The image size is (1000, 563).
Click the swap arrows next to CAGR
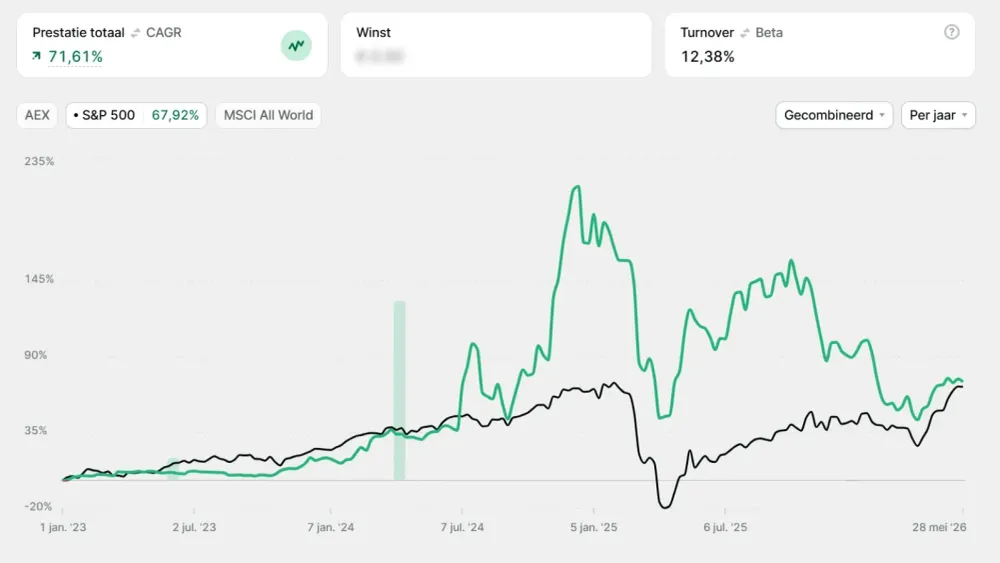(135, 33)
